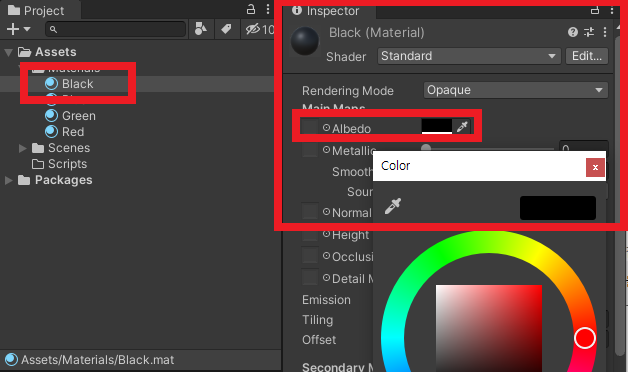The width and height of the screenshot is (628, 372).
Task: Click the Normal Map texture slot
Action: point(310,211)
